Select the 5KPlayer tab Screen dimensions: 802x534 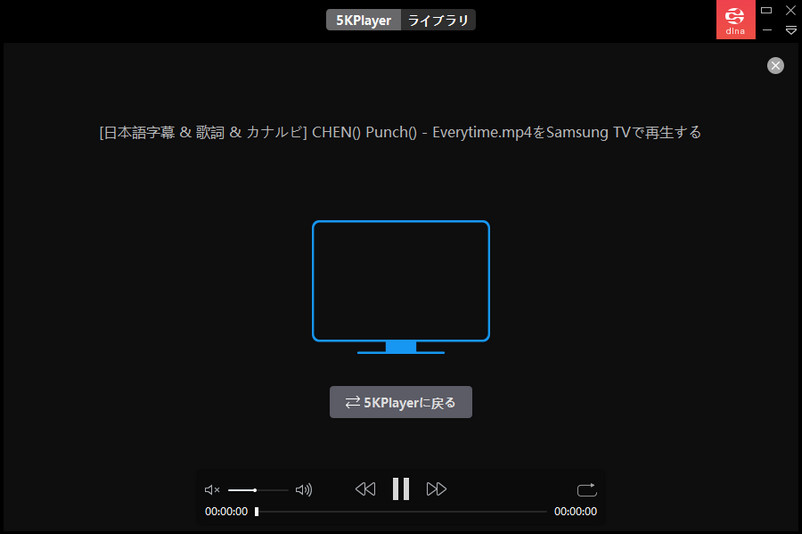click(363, 20)
